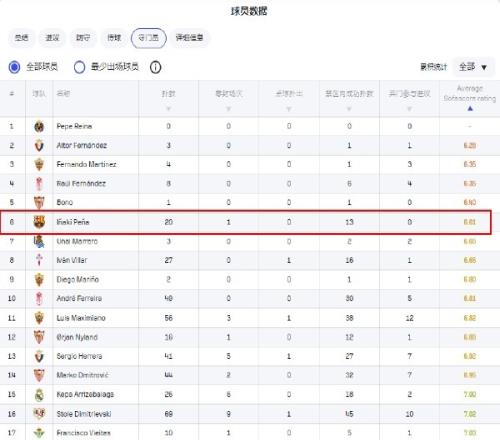Open the 累积统计 全部 dropdown

(473, 67)
